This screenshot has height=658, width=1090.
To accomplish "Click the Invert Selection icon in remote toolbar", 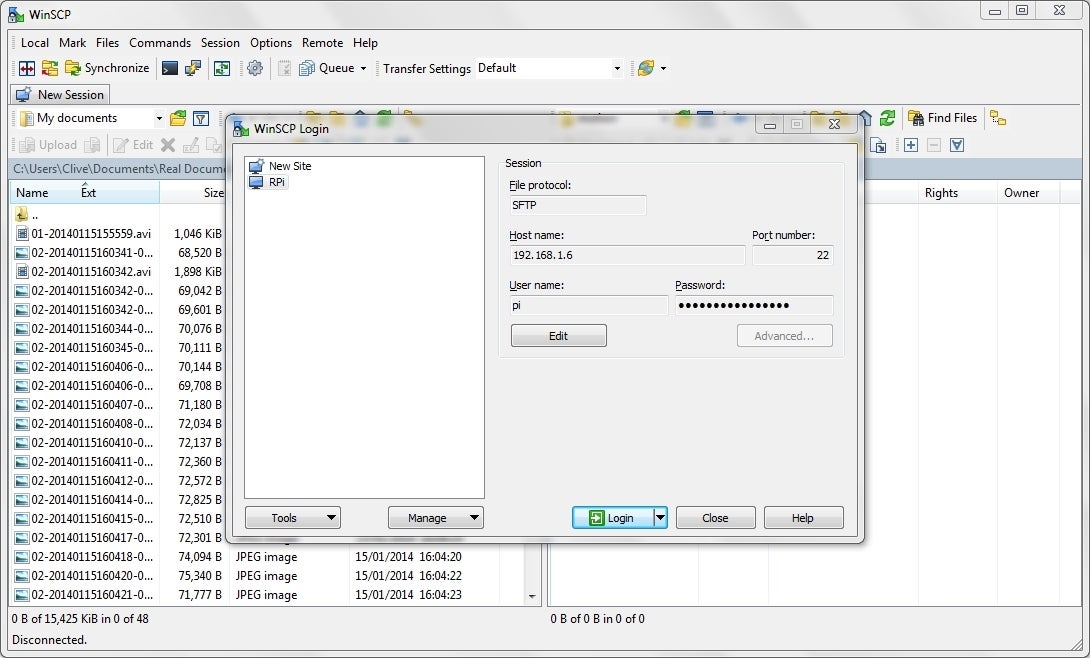I will [x=957, y=145].
